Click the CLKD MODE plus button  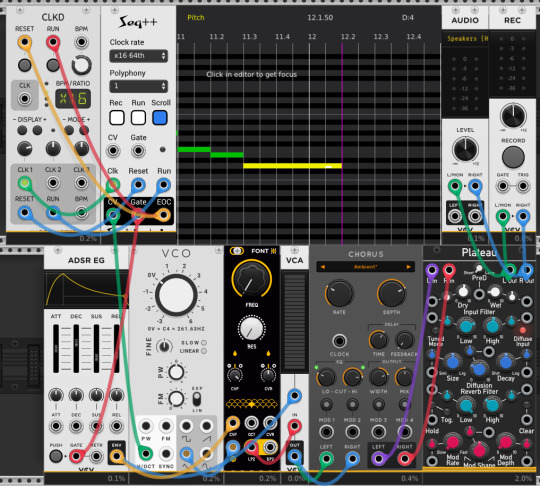[x=84, y=130]
